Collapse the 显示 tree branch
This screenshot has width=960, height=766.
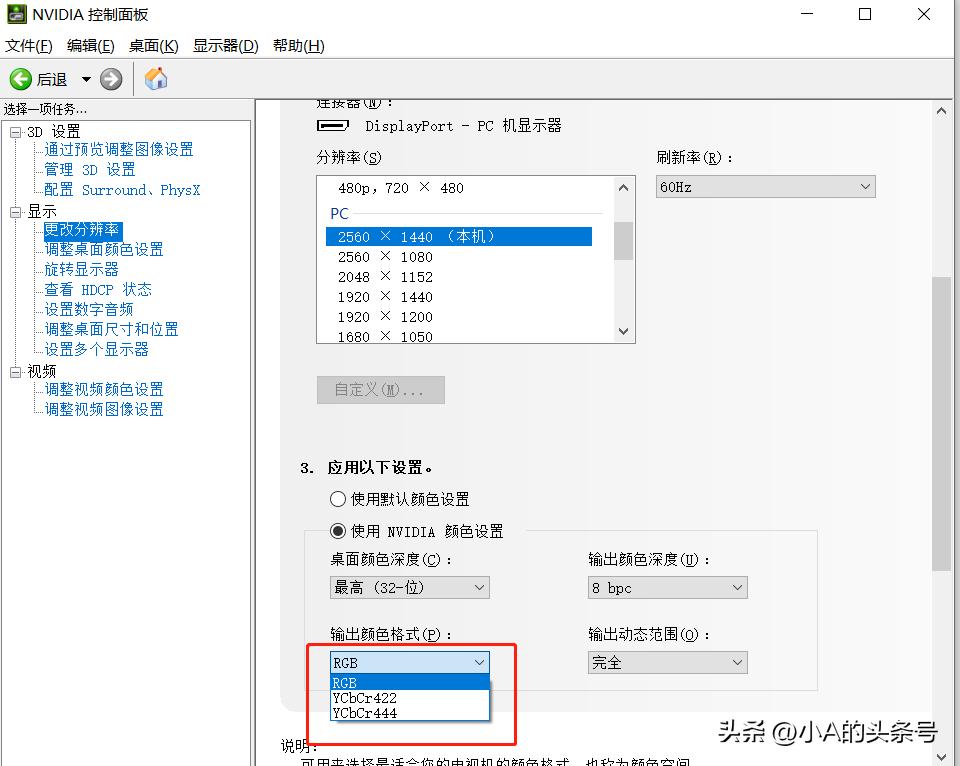[16, 211]
